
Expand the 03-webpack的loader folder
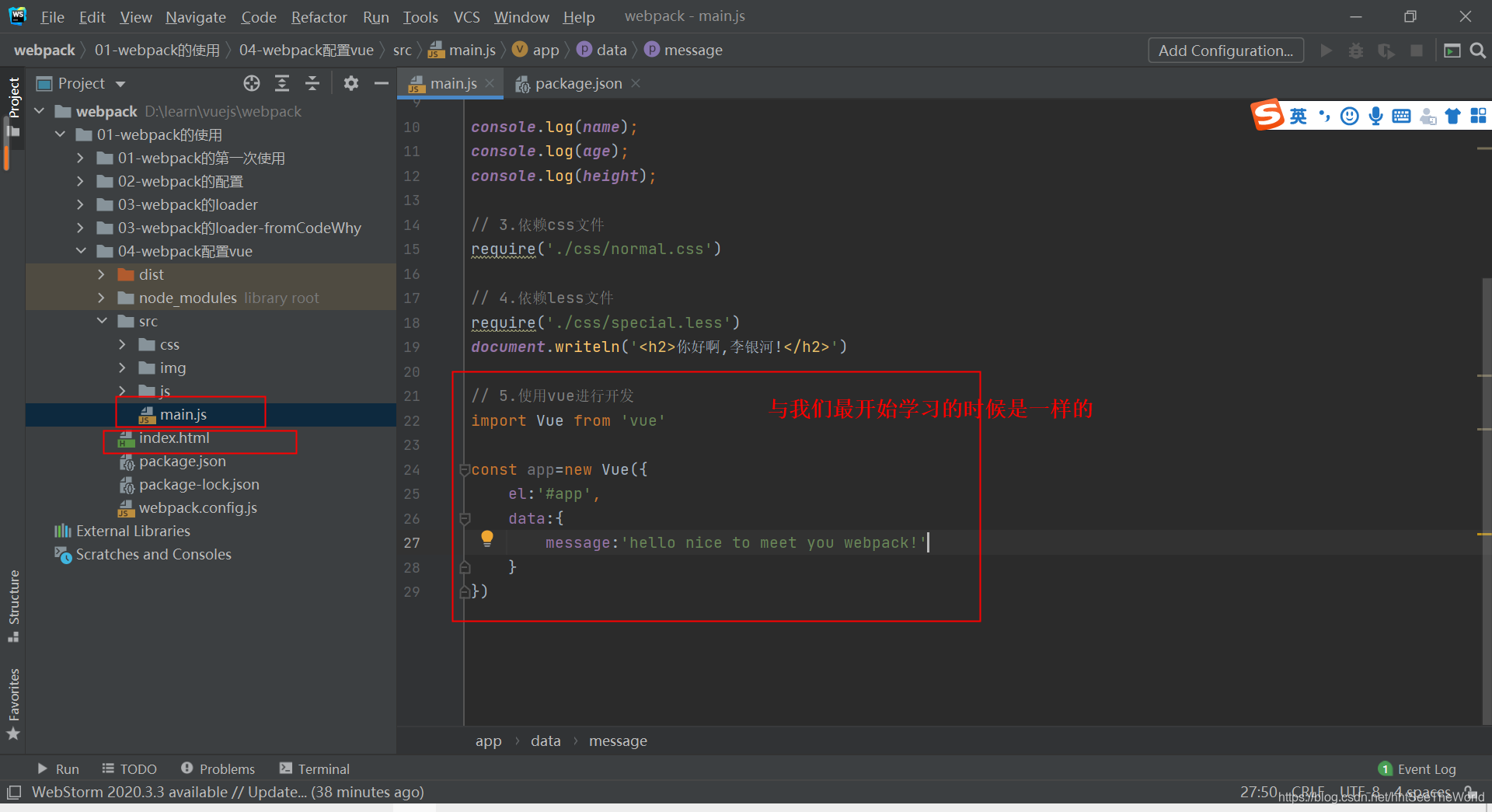80,204
